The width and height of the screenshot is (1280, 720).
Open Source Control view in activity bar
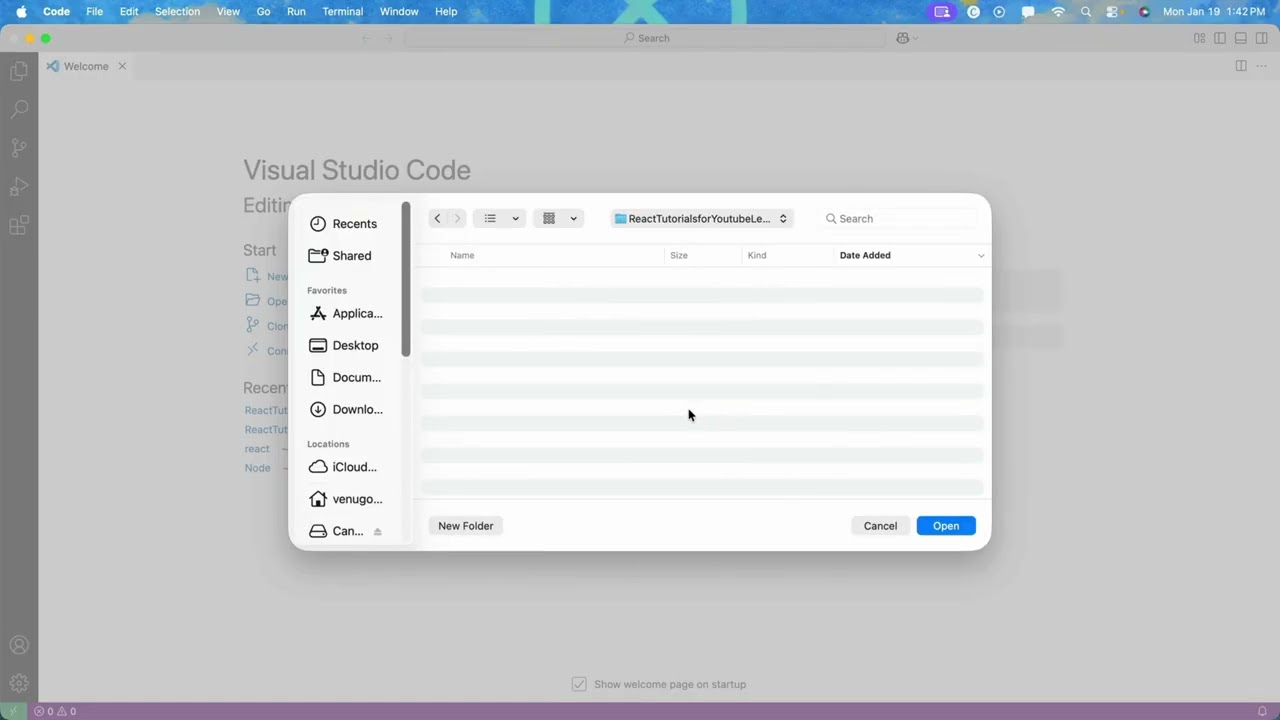point(18,148)
